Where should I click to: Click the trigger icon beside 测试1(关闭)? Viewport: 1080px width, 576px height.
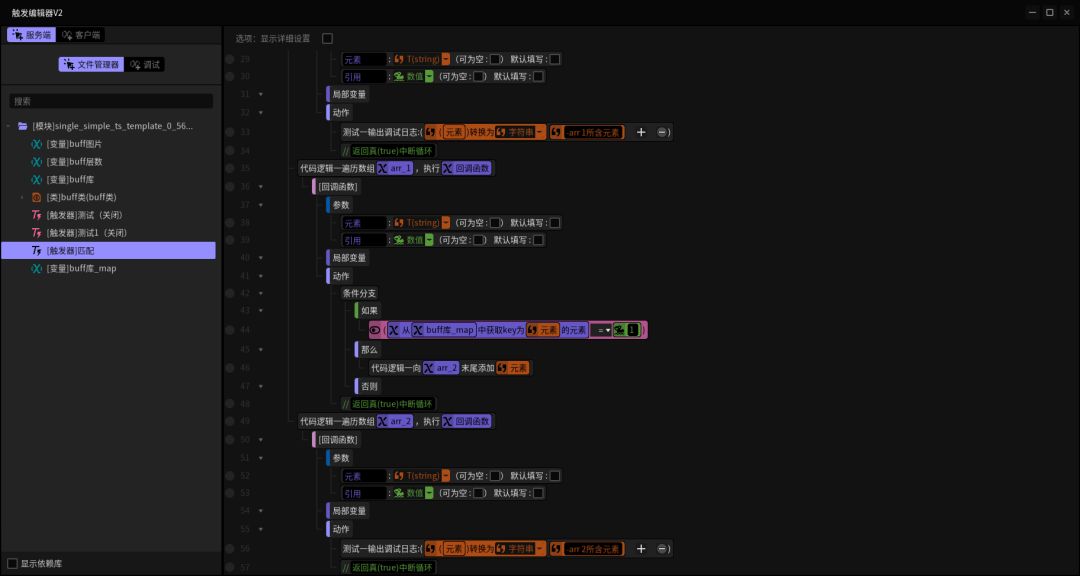click(37, 233)
